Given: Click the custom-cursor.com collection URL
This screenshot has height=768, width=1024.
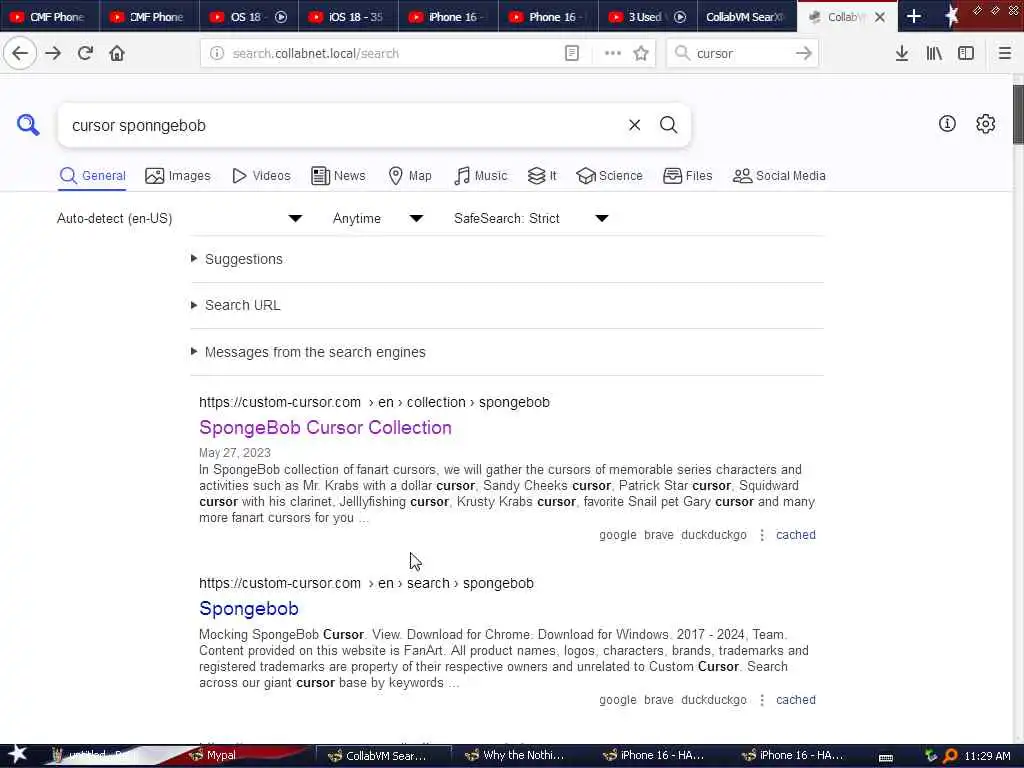Looking at the screenshot, I should (x=374, y=402).
